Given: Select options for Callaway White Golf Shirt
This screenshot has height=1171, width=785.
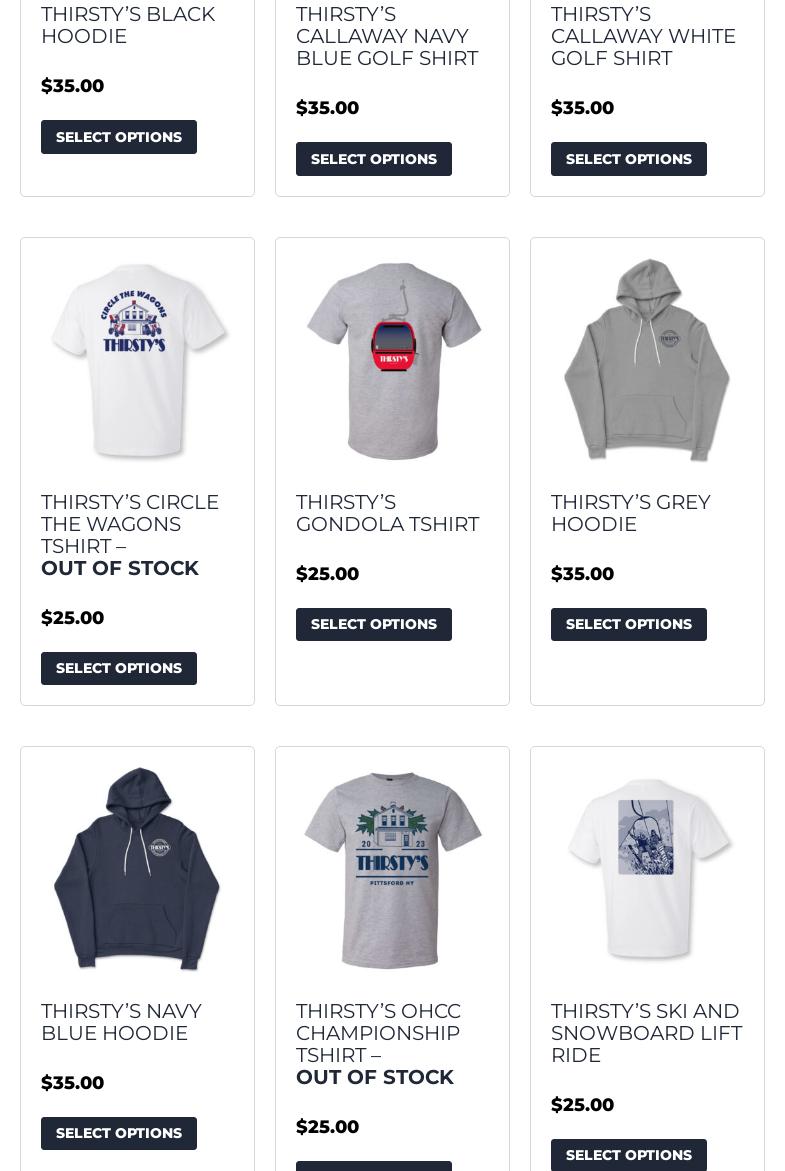Looking at the screenshot, I should pyautogui.click(x=629, y=159).
